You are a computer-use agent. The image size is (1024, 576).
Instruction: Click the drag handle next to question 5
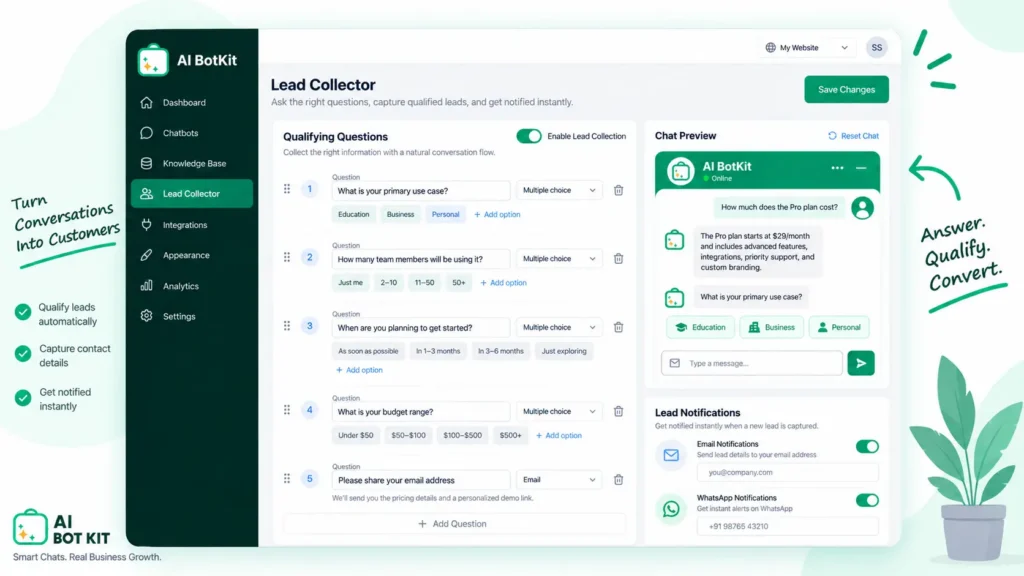tap(287, 479)
